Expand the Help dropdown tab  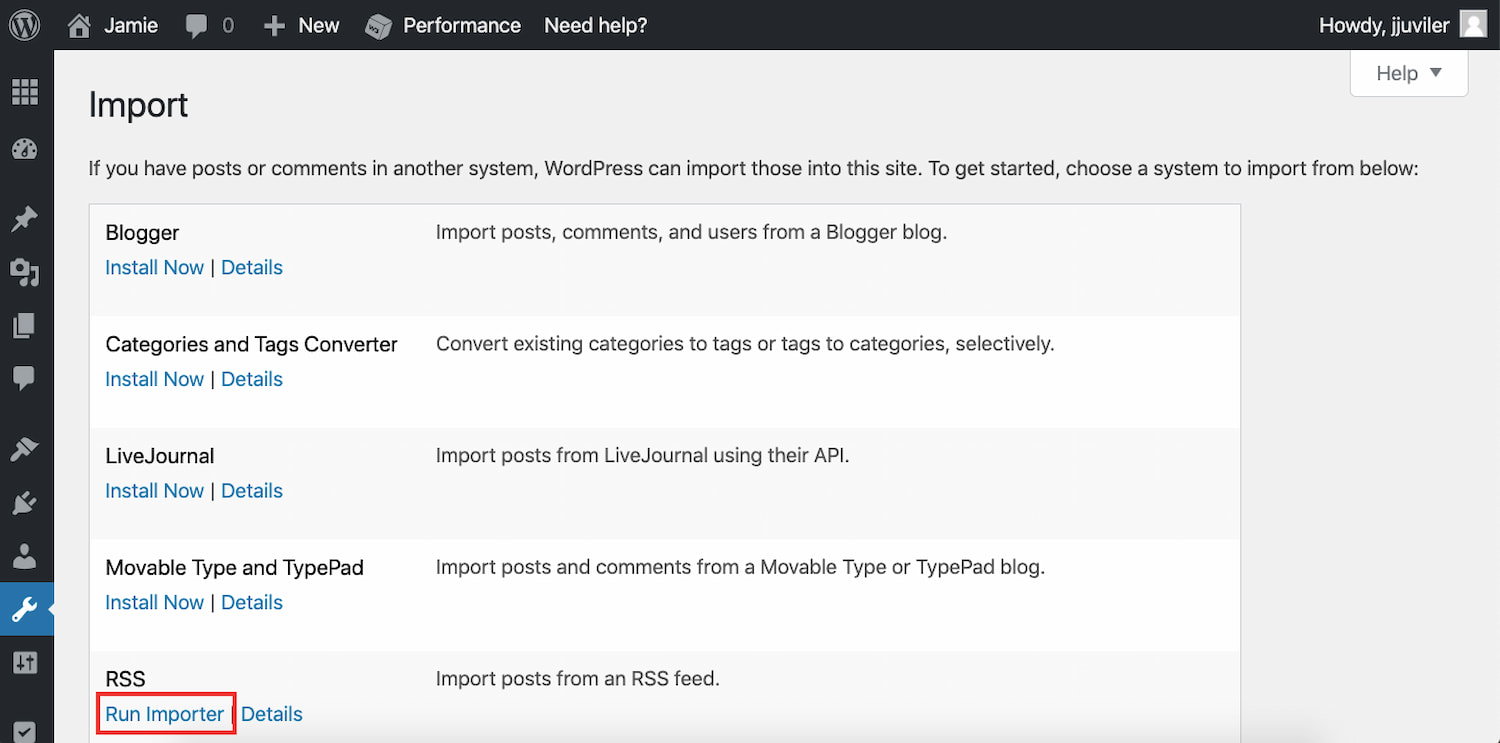point(1408,73)
